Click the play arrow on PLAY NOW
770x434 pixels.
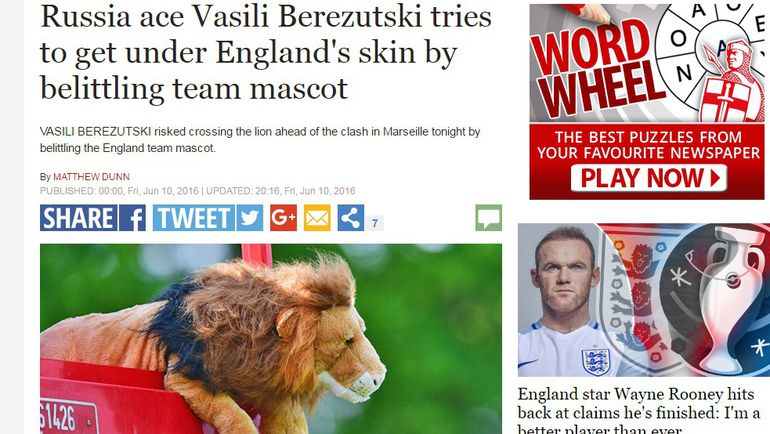tap(715, 178)
